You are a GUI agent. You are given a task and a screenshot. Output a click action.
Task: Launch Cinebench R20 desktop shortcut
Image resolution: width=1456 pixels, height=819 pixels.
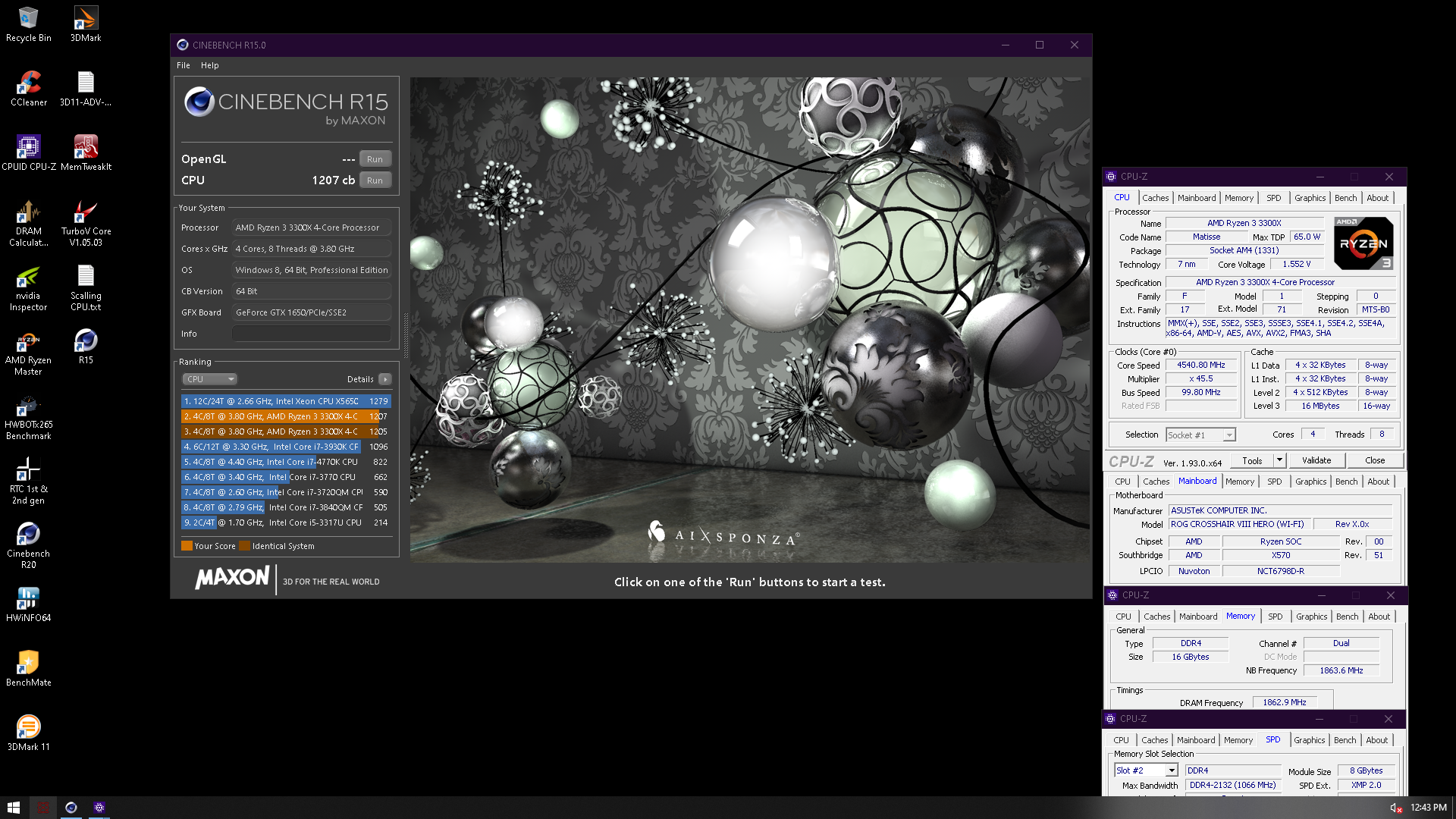click(x=28, y=545)
